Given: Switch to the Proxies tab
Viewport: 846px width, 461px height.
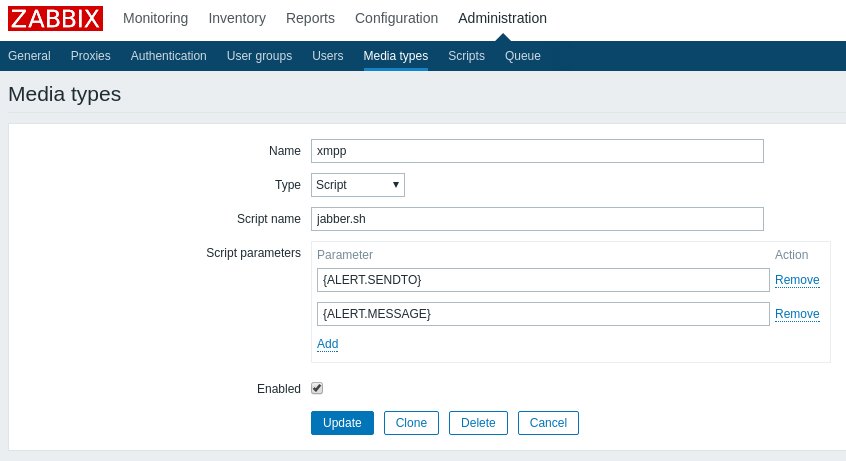Looking at the screenshot, I should coord(91,56).
